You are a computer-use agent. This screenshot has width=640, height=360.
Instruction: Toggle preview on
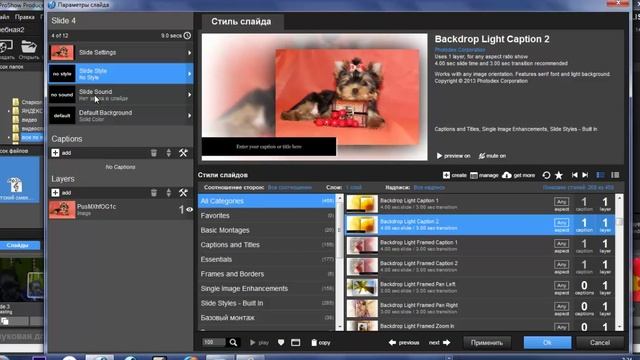coord(453,156)
